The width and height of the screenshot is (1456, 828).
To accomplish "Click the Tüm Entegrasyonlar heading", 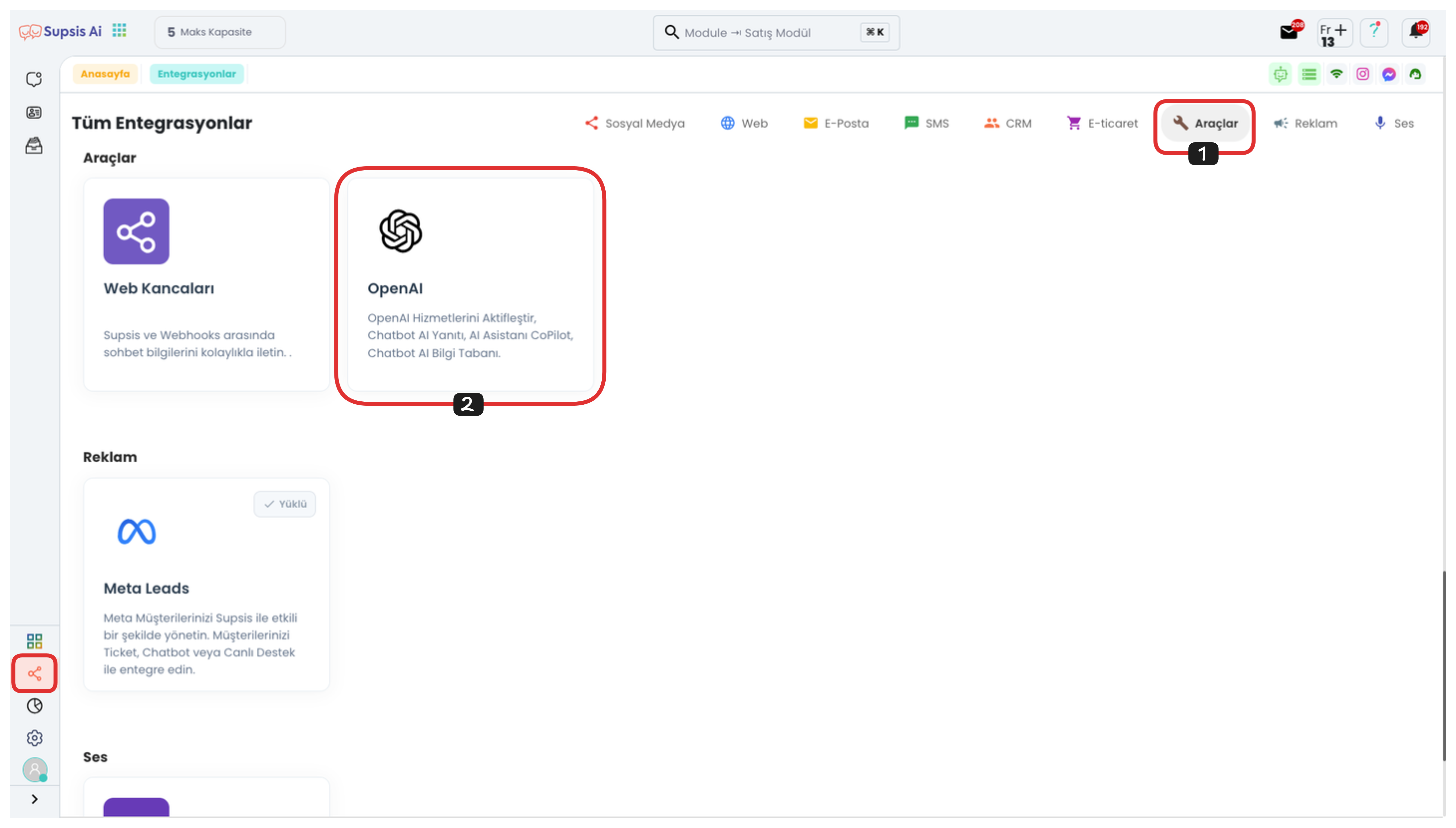I will click(x=162, y=123).
